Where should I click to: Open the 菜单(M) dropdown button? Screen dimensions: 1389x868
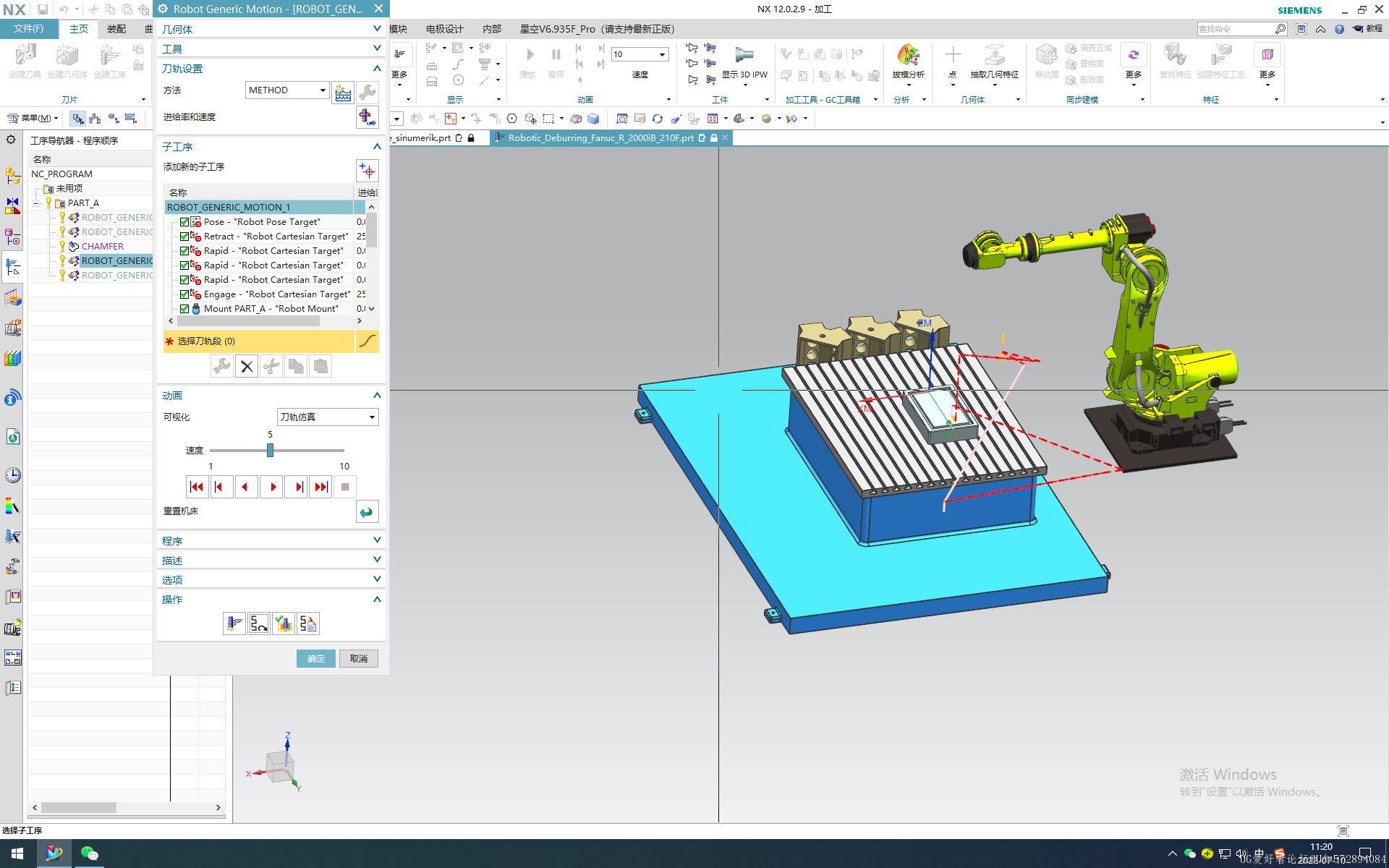(x=33, y=118)
